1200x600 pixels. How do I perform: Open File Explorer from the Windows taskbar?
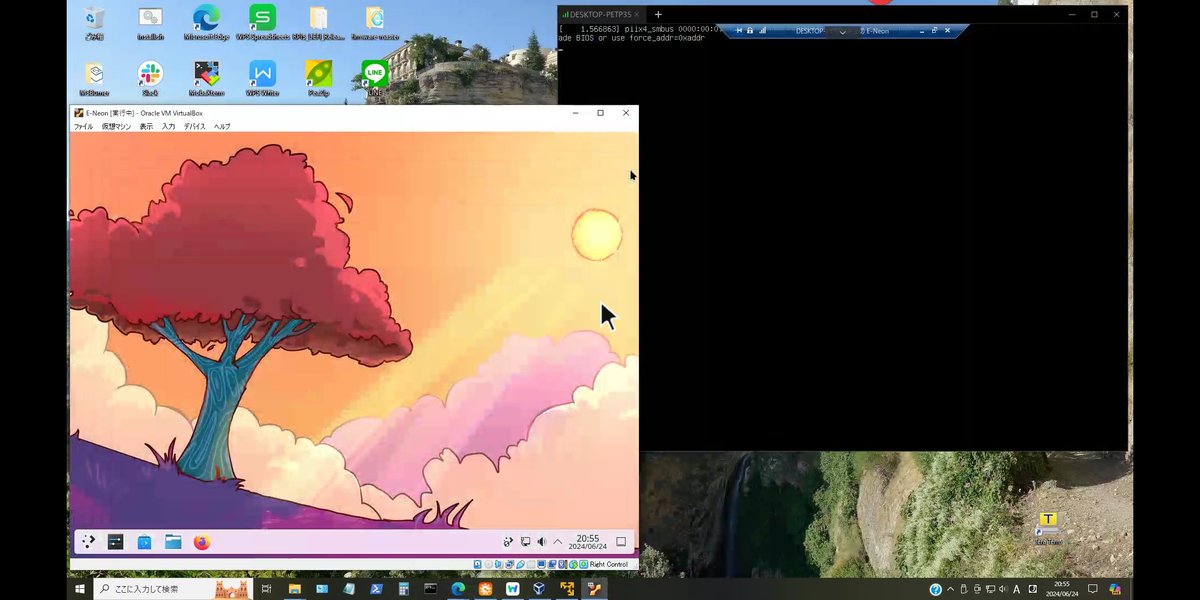tap(294, 589)
